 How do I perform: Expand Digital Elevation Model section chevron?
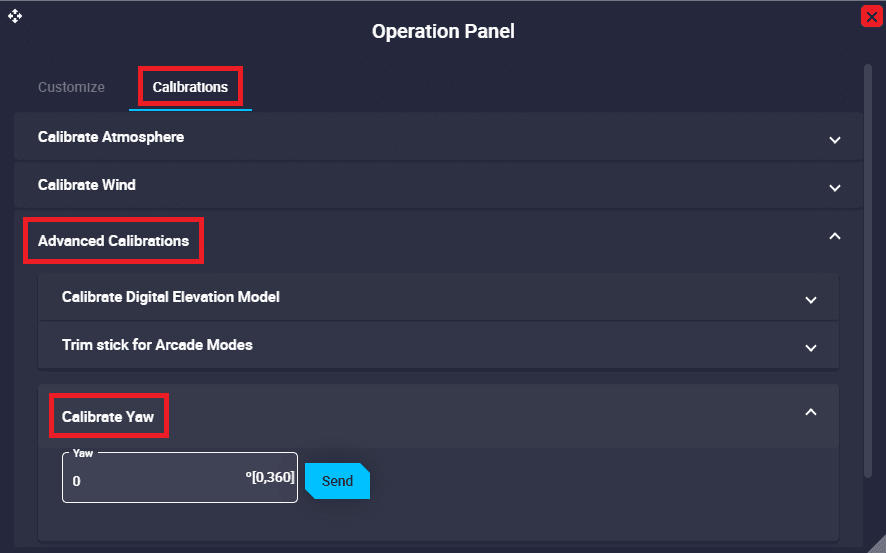(811, 299)
